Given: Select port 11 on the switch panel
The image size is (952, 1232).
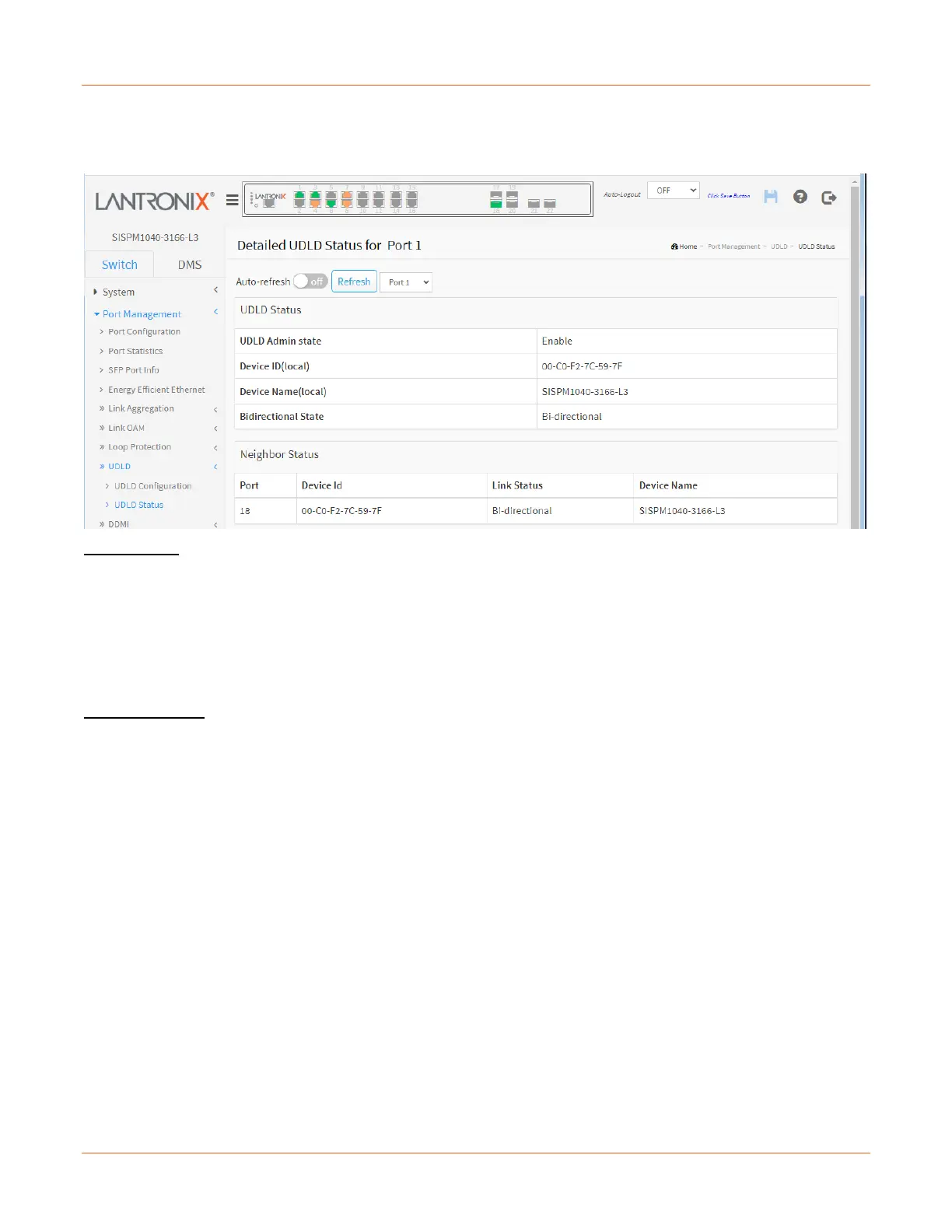Looking at the screenshot, I should click(x=379, y=195).
